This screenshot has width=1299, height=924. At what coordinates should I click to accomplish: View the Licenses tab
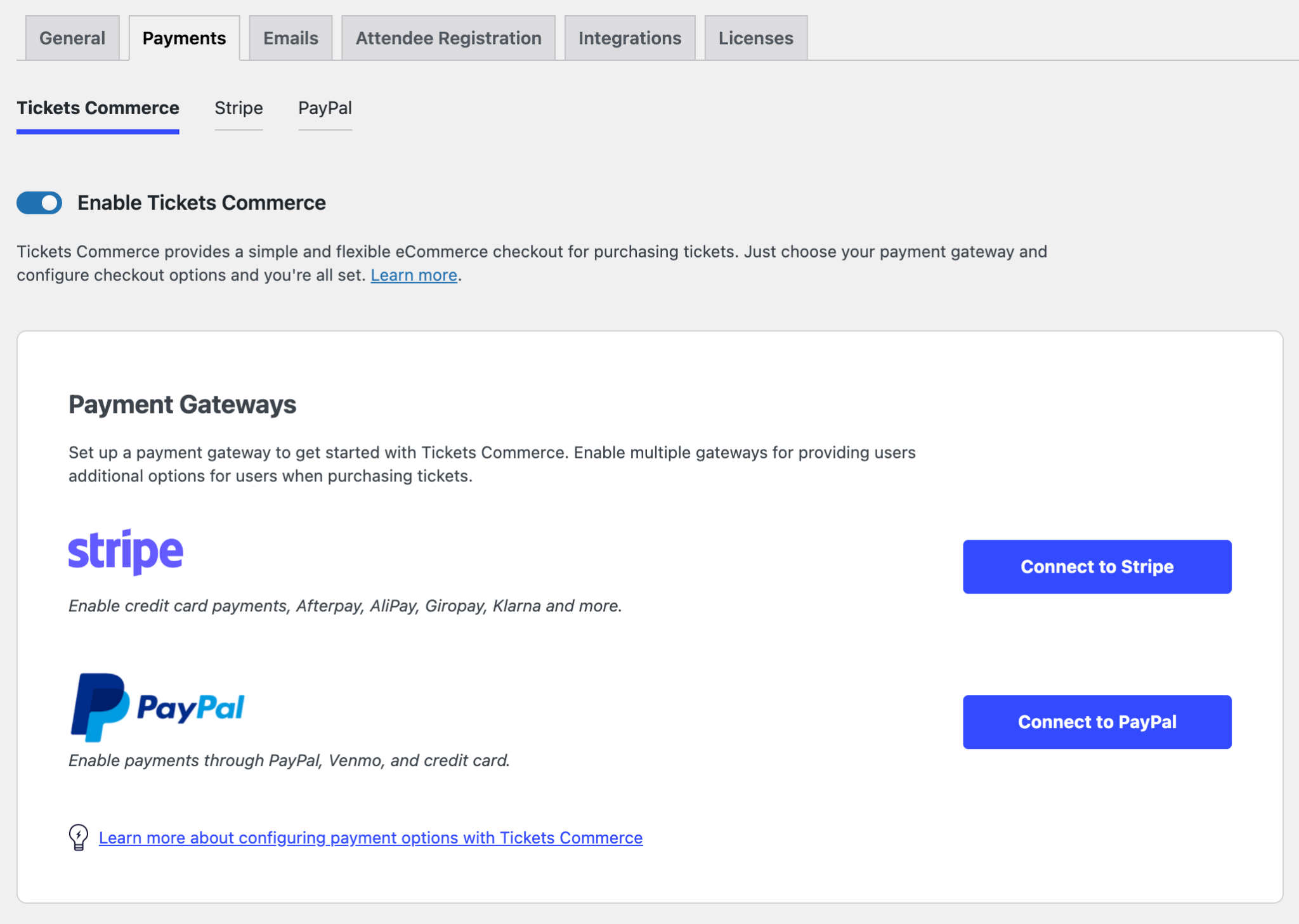[x=755, y=38]
